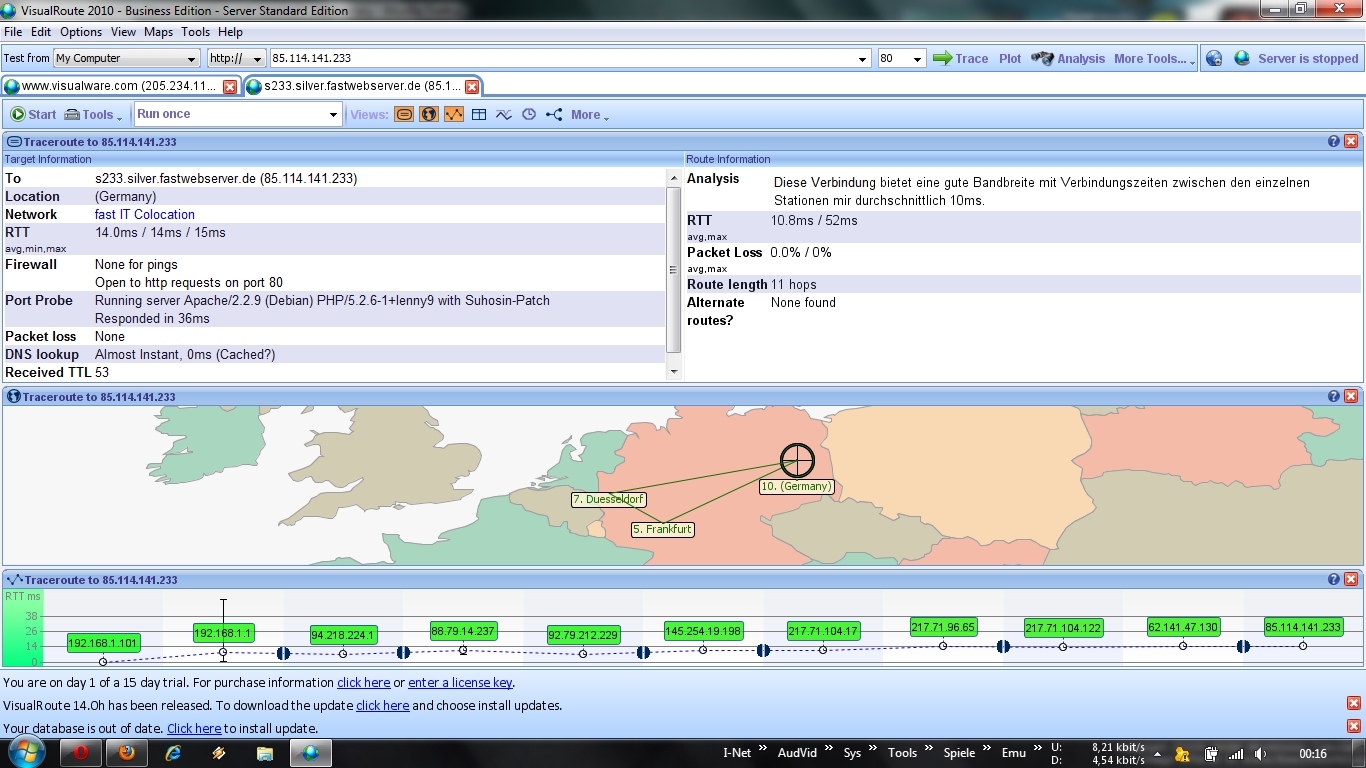
Task: Toggle the wave Performance view icon
Action: point(504,115)
